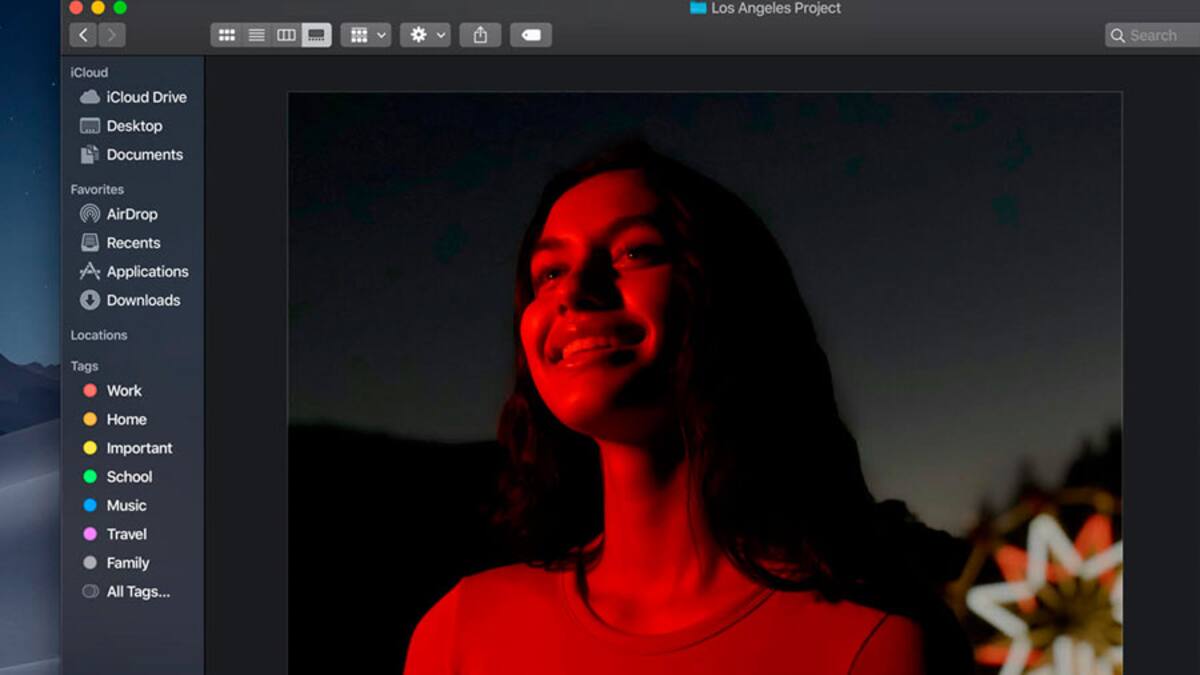Click the Share toolbar icon

point(480,35)
